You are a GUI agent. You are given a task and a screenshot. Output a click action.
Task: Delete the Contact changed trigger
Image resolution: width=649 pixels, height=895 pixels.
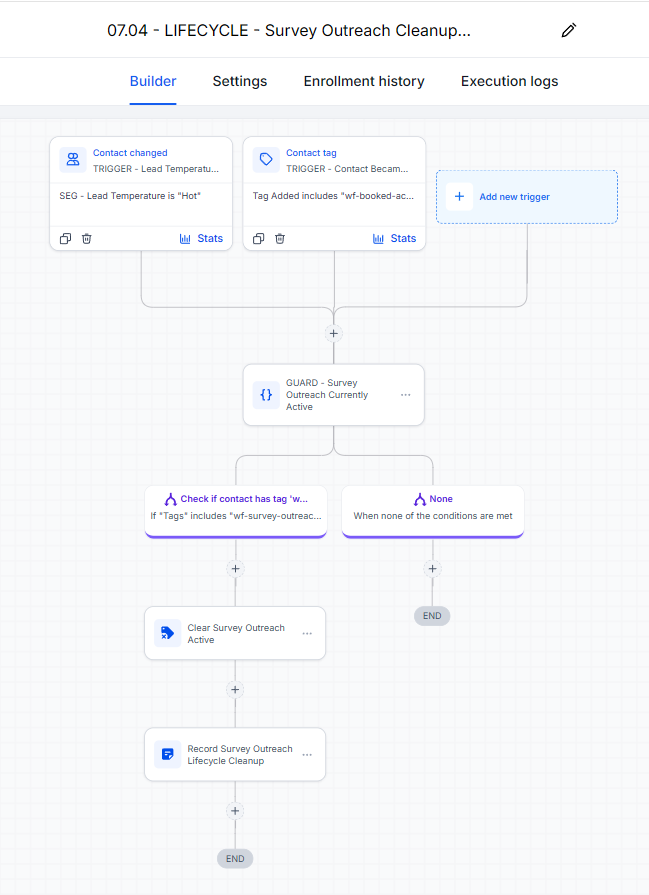point(87,239)
